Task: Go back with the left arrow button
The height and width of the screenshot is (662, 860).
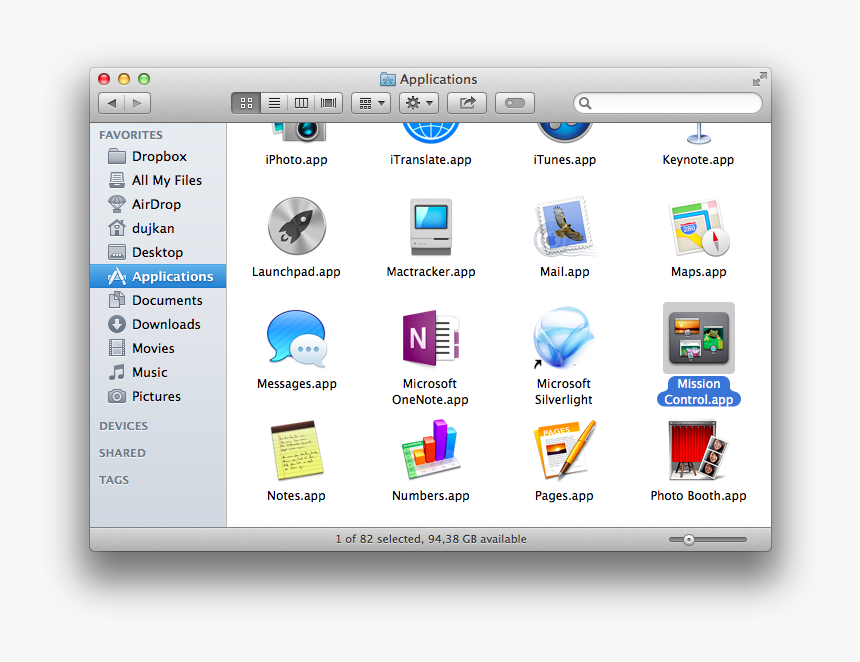Action: (x=111, y=103)
